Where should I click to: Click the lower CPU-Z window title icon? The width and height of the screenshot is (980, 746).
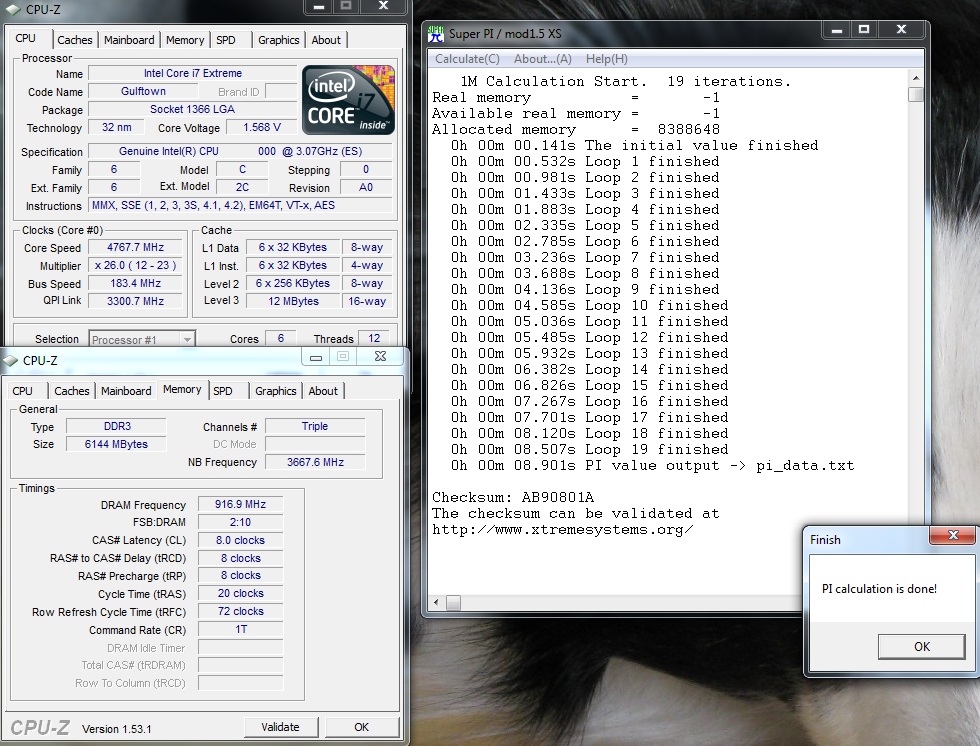pos(11,361)
